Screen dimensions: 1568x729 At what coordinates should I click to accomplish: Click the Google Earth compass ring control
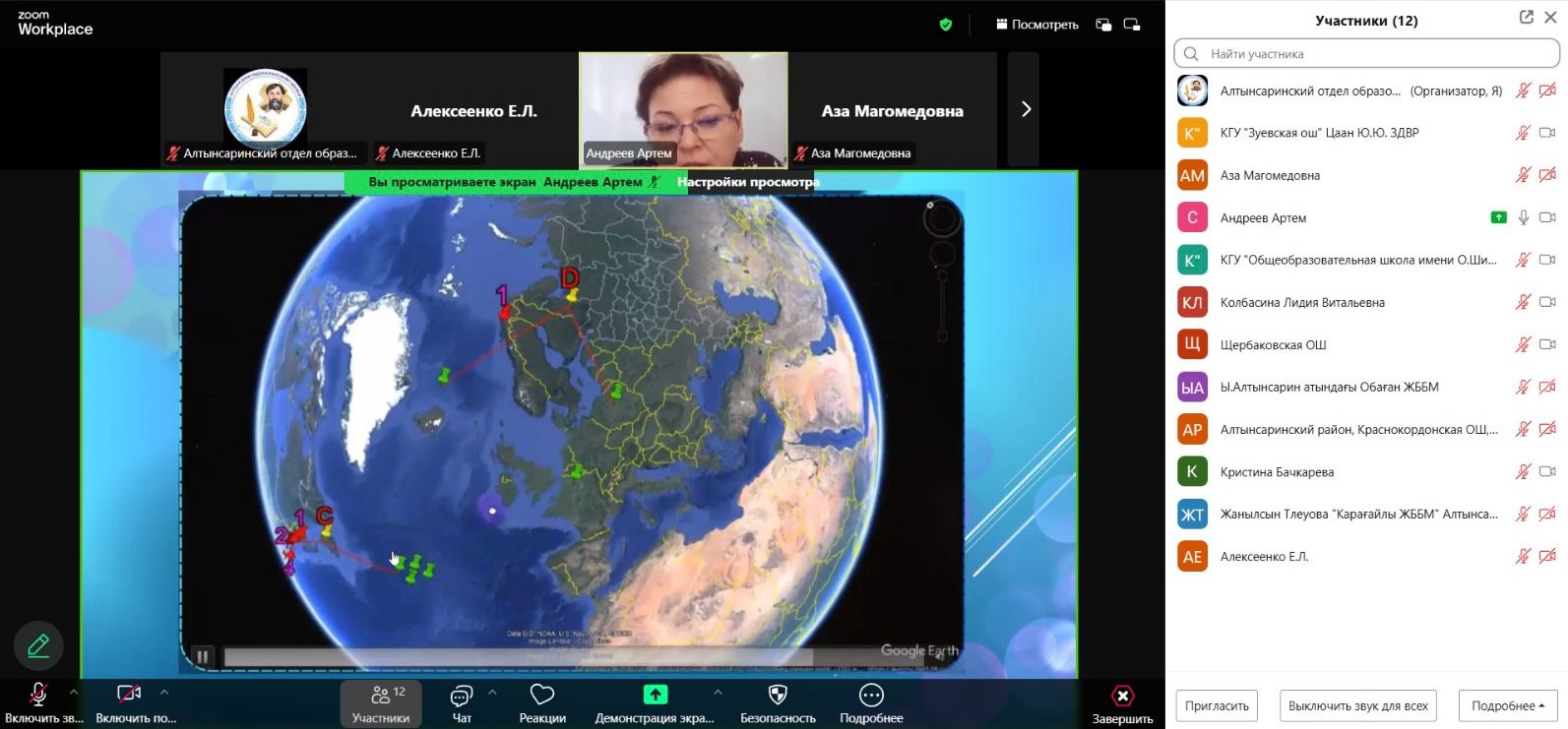pyautogui.click(x=941, y=219)
